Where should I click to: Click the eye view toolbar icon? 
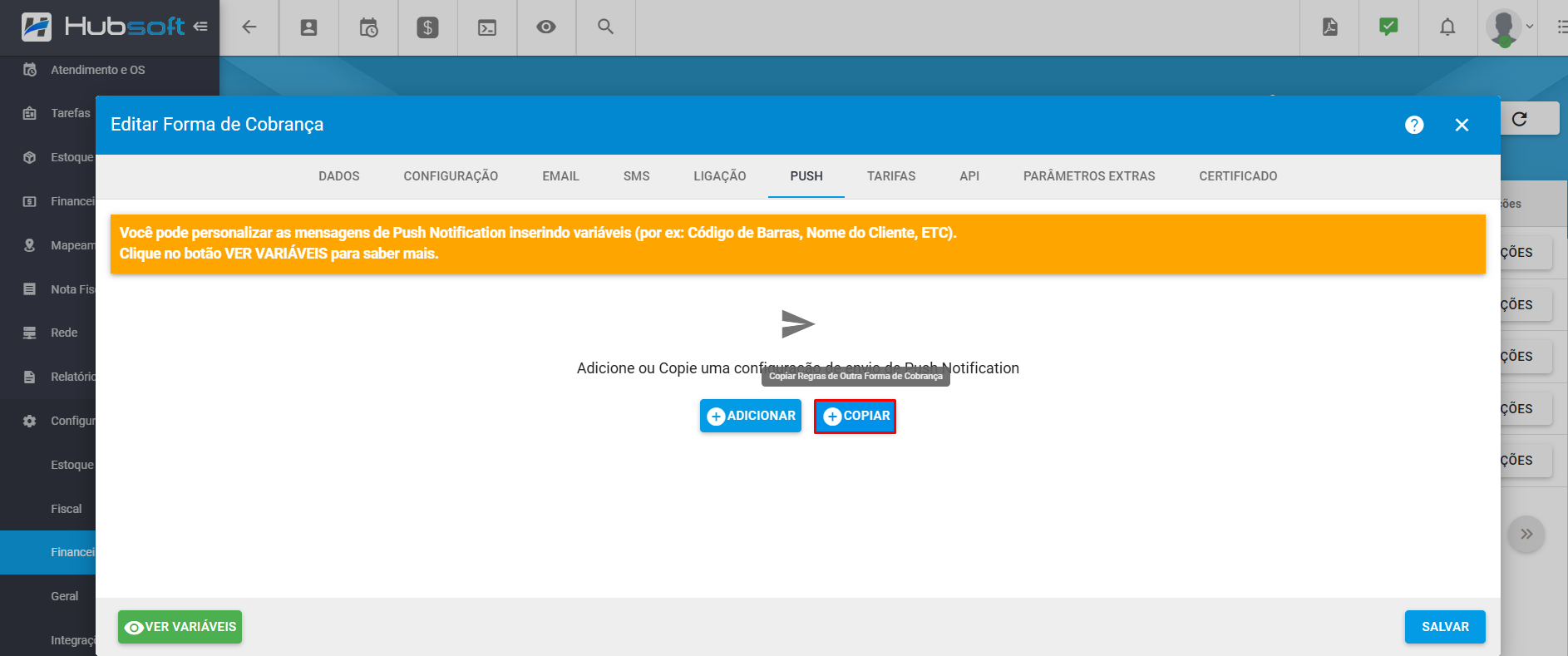click(x=546, y=27)
